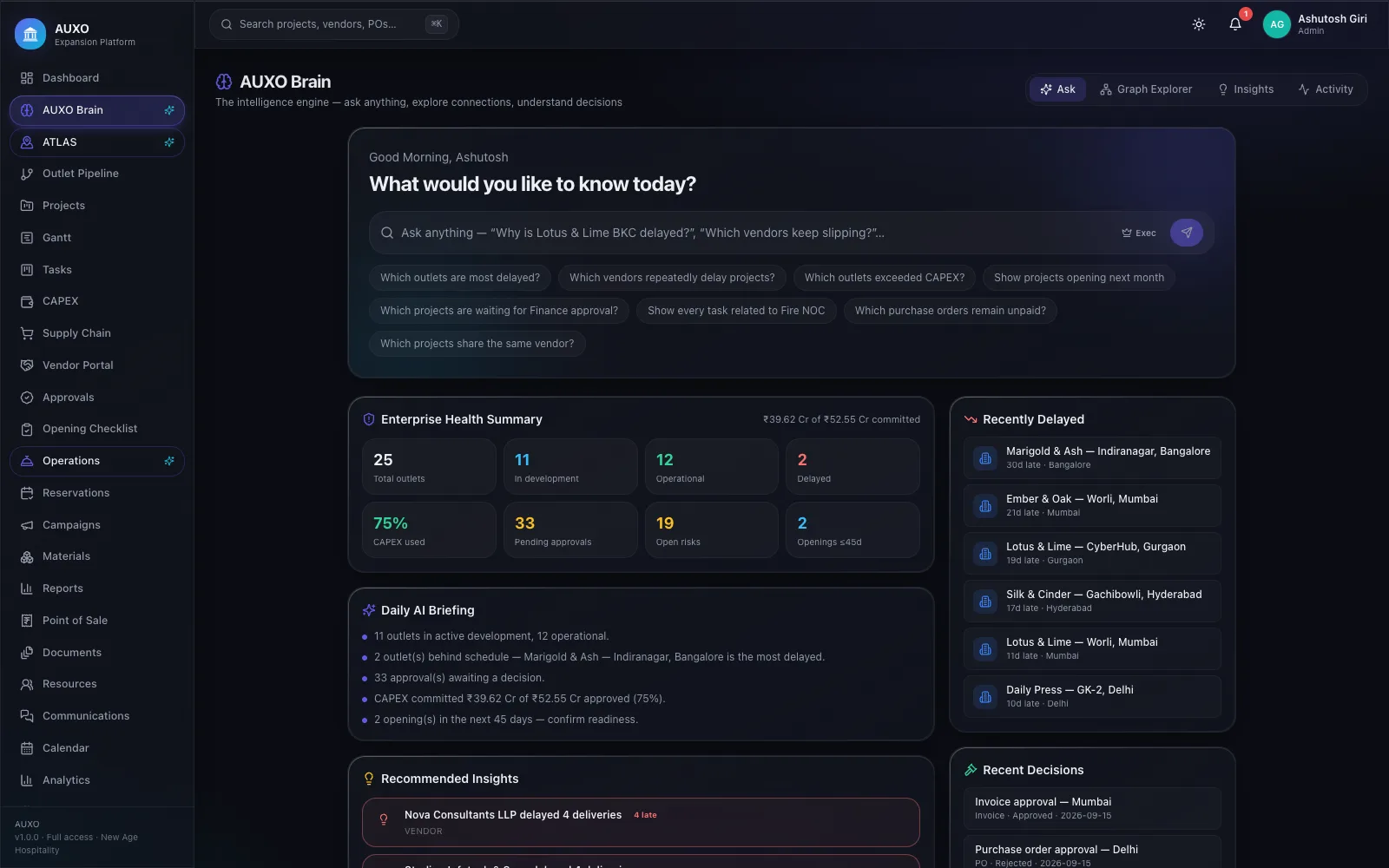
Task: Send the question with the paper-plane button
Action: pos(1187,233)
